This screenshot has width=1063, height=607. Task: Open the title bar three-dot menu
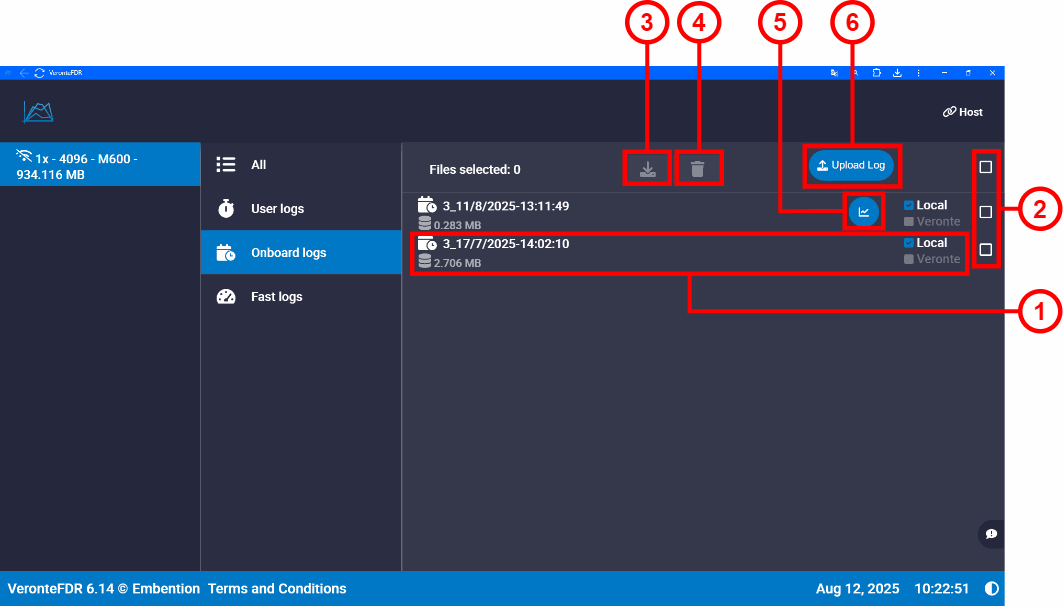pyautogui.click(x=918, y=73)
